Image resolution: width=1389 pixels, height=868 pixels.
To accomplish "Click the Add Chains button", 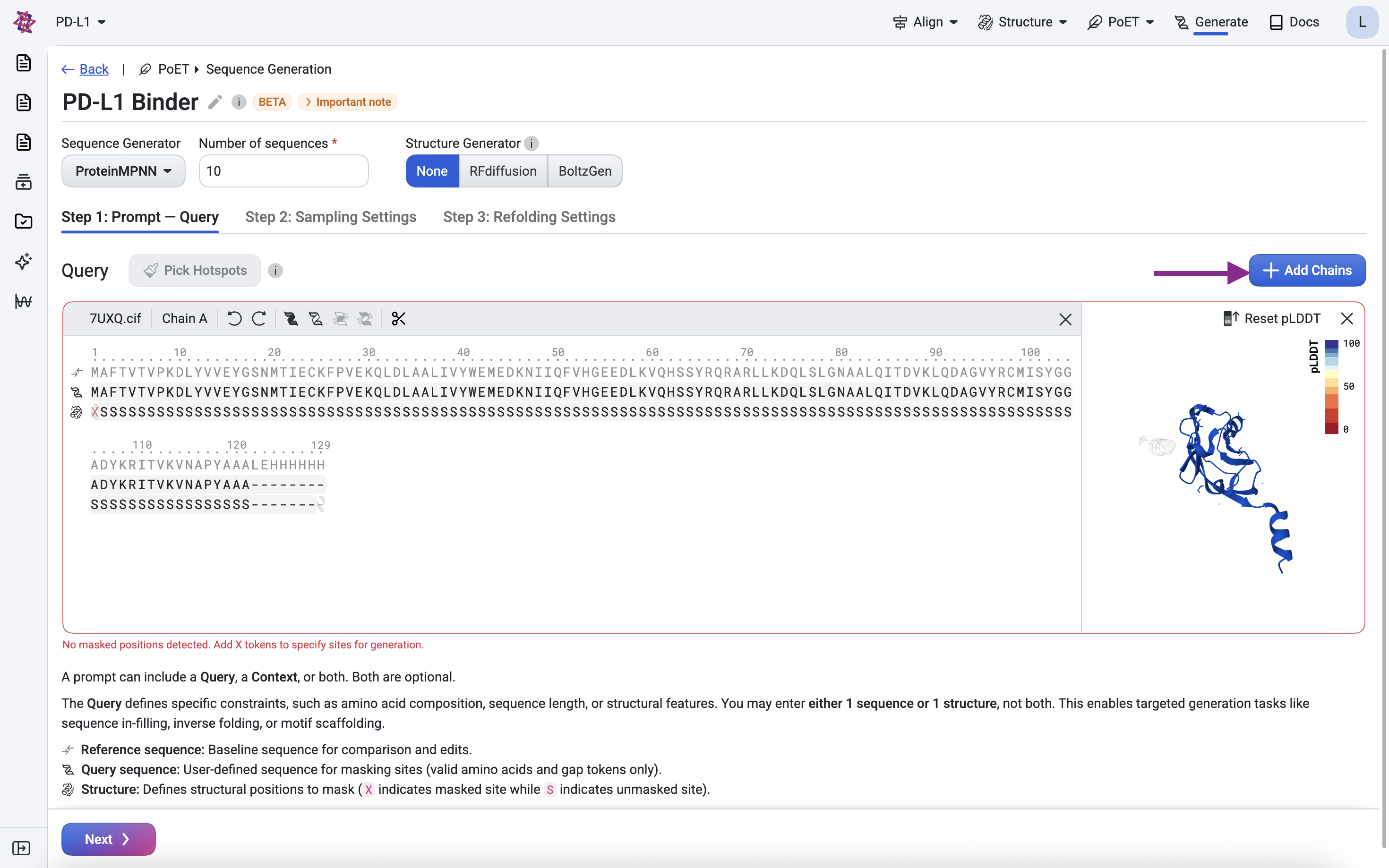I will click(x=1307, y=271).
